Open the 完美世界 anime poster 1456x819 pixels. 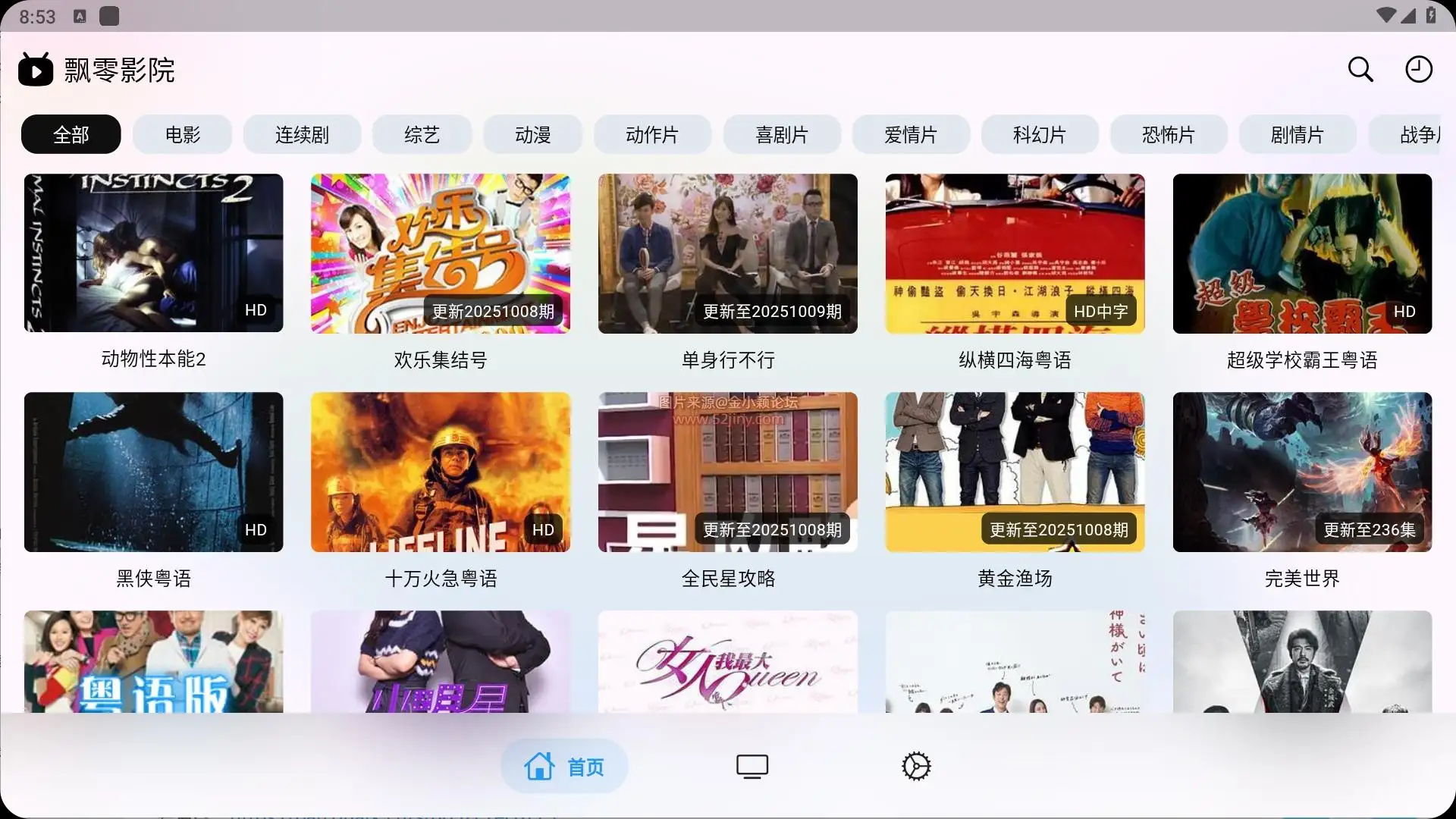click(x=1301, y=472)
